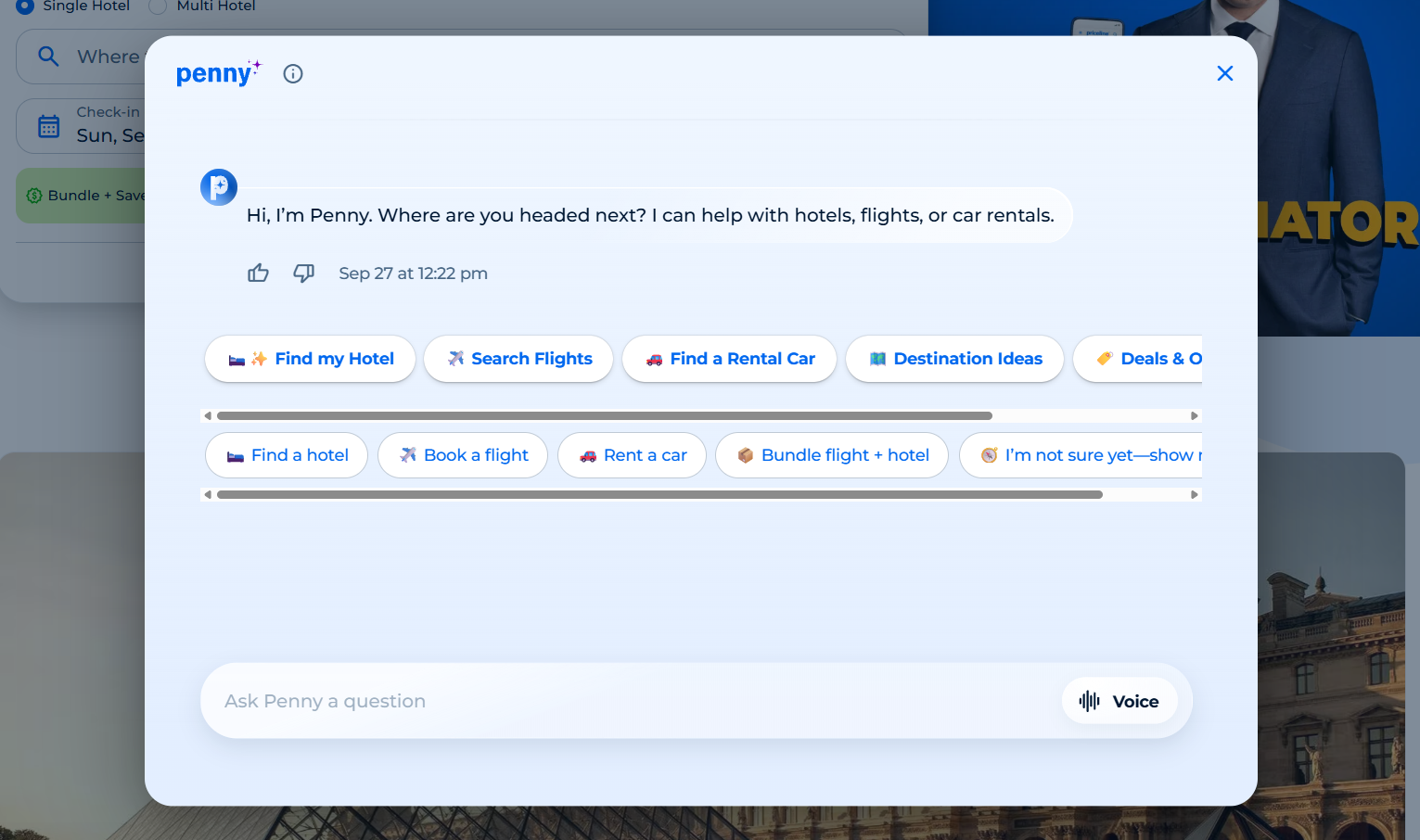Start Voice input

1119,701
